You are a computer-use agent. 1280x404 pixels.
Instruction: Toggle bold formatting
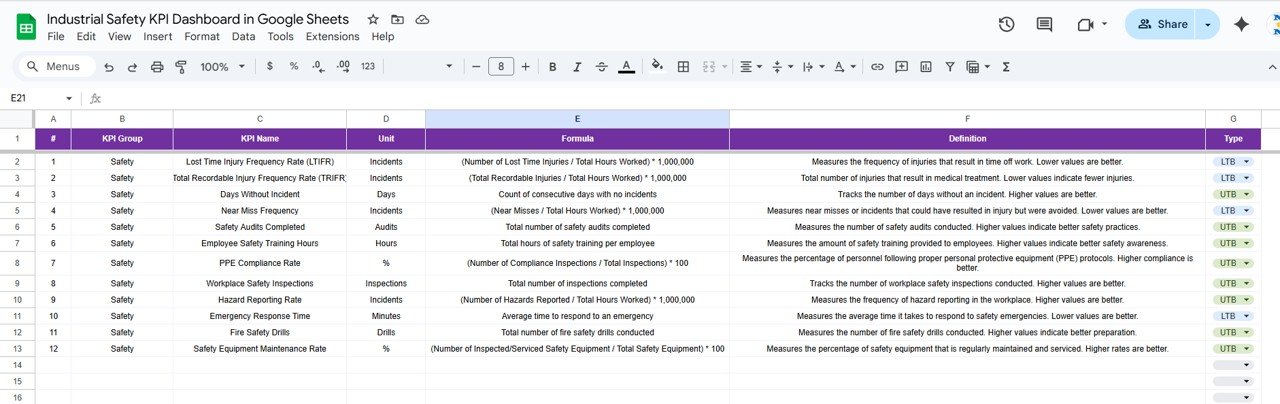pos(552,67)
